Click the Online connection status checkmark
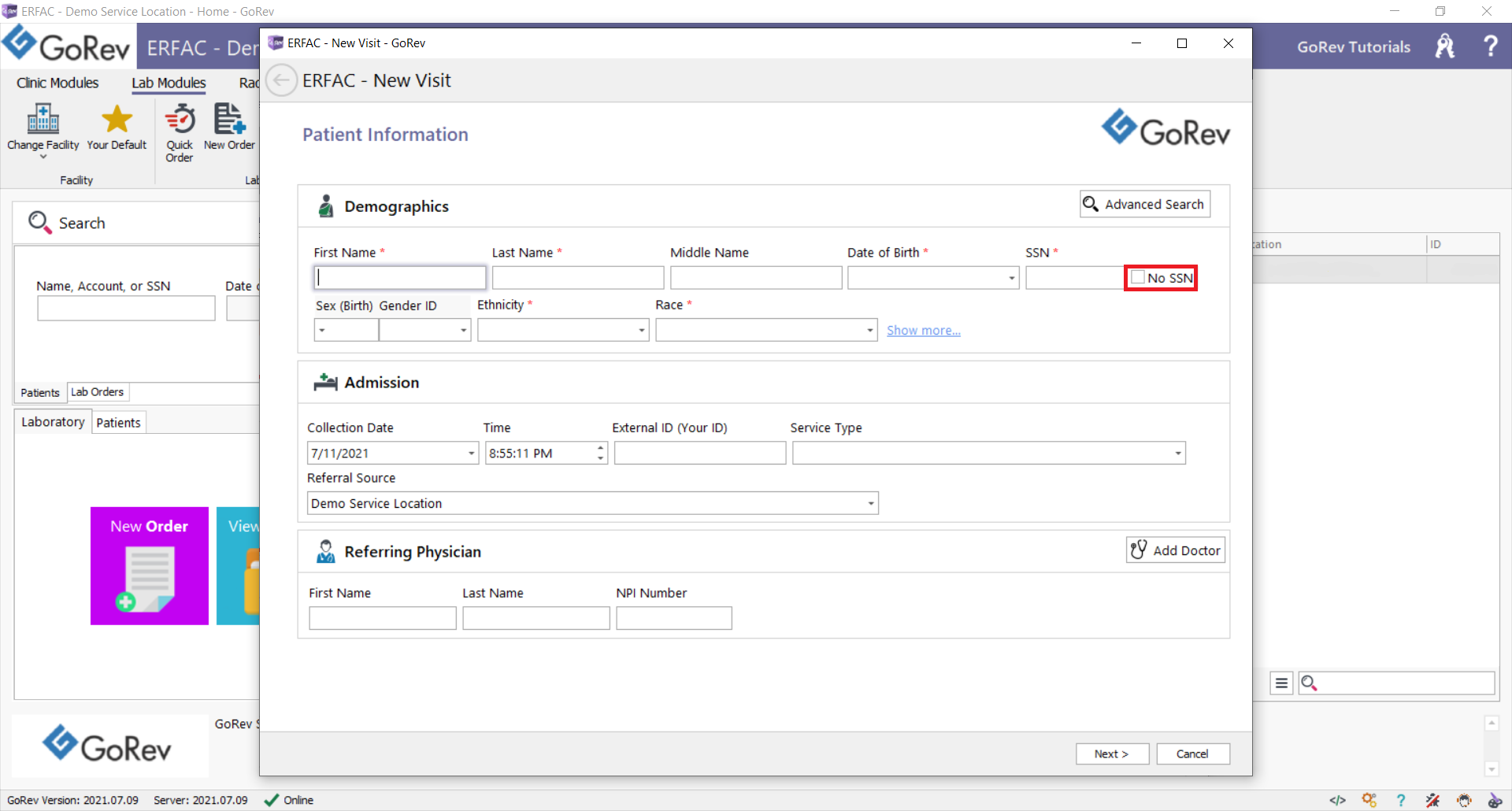The image size is (1512, 811). 272,800
